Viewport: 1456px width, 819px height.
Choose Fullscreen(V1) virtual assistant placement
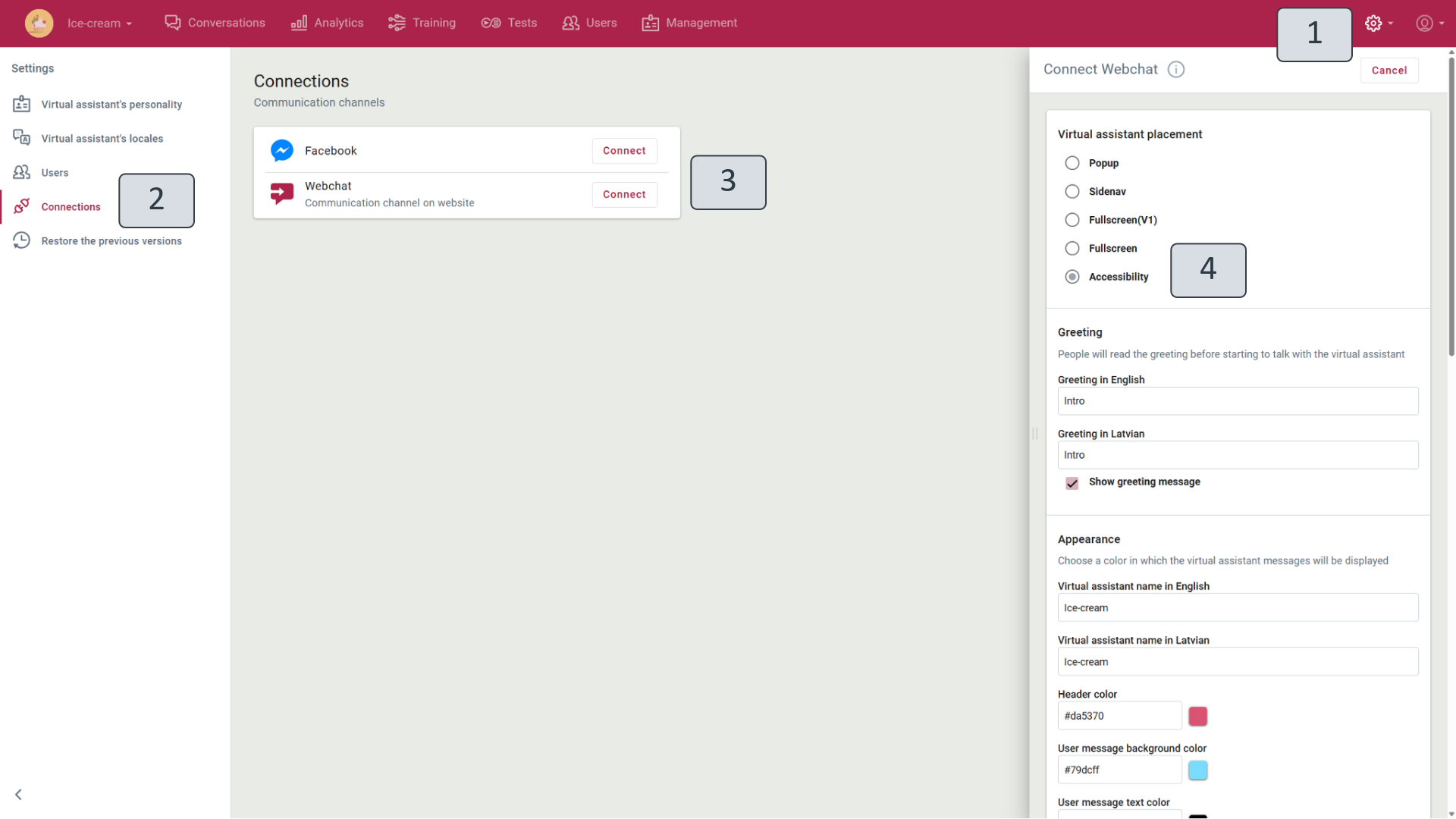coord(1072,220)
